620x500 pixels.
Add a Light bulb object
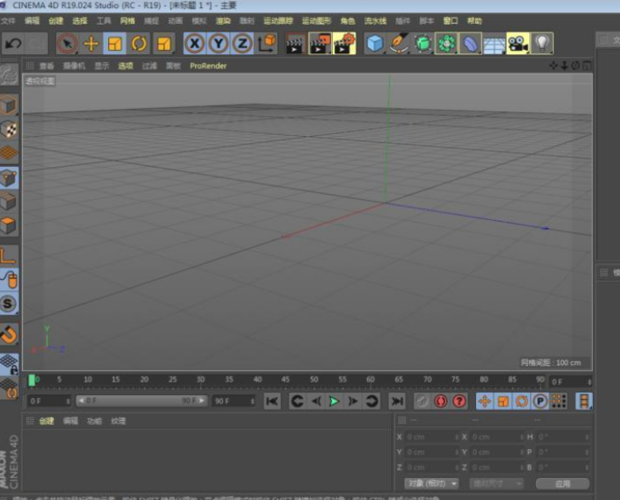pos(542,43)
